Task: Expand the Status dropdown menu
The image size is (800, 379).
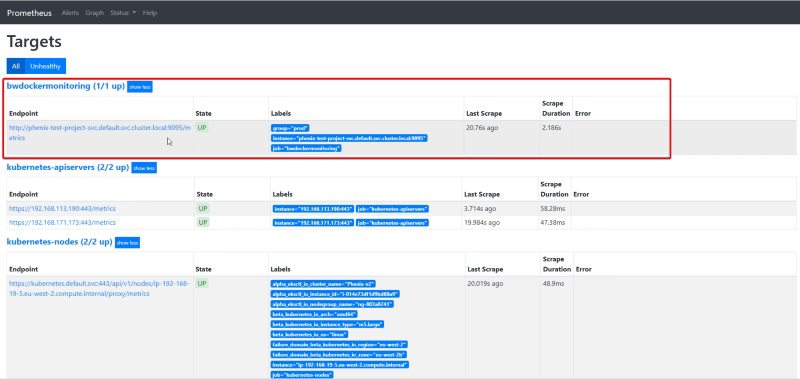Action: (123, 13)
